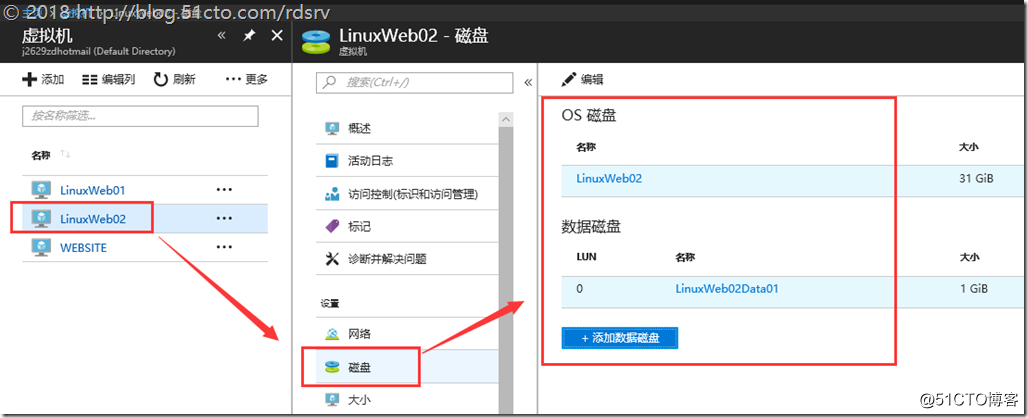Select the WEBSITE virtual machine
This screenshot has height=418, width=1028.
(83, 248)
